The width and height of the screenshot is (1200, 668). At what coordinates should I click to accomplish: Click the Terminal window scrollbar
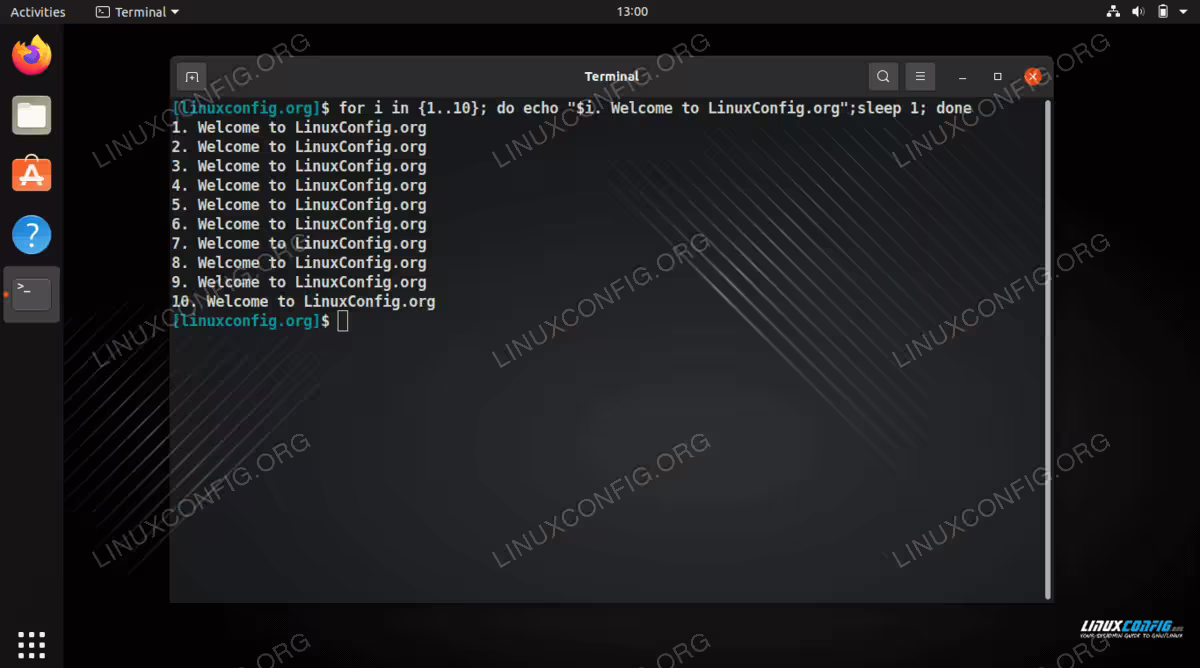(x=1047, y=348)
